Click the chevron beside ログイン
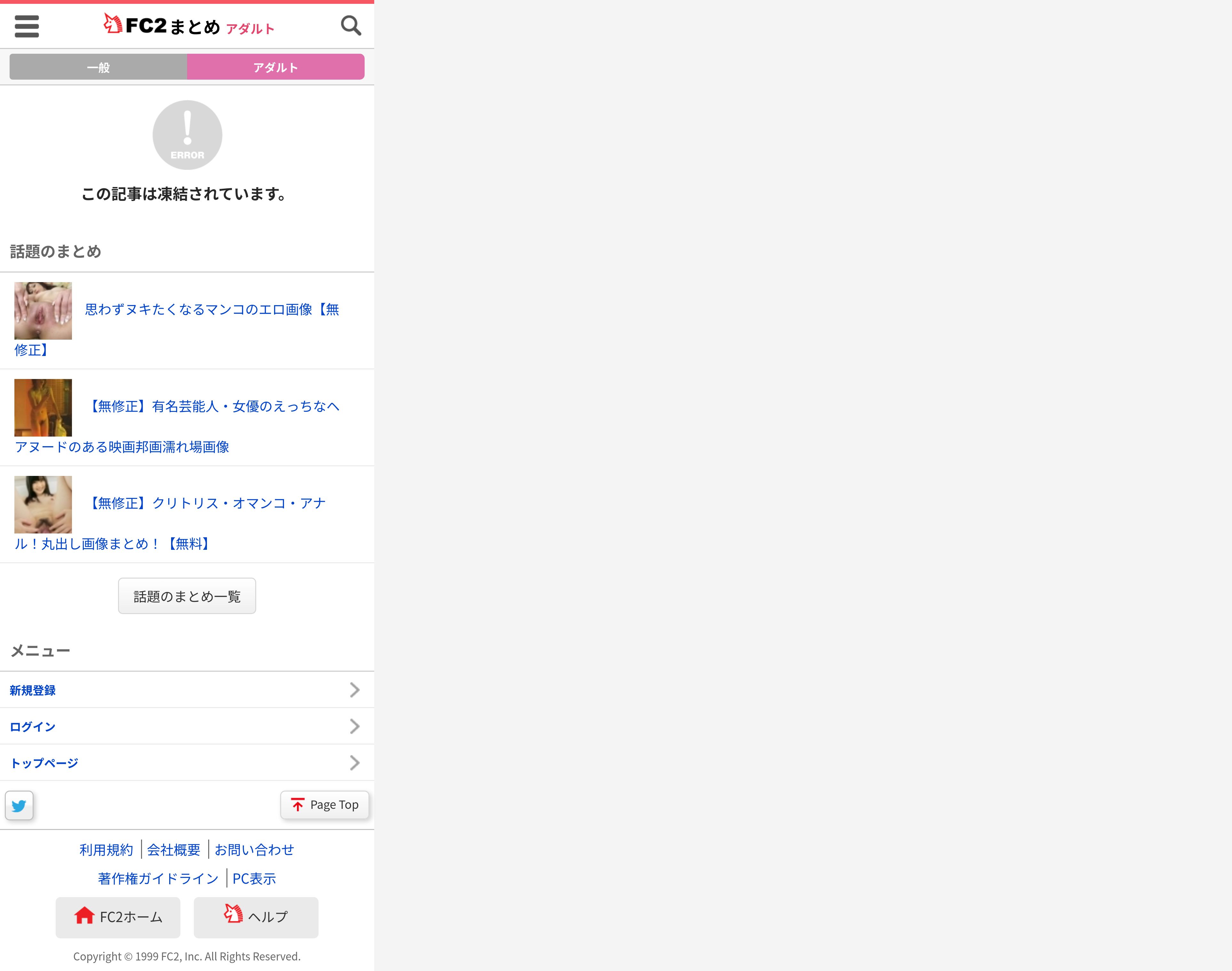 (355, 726)
